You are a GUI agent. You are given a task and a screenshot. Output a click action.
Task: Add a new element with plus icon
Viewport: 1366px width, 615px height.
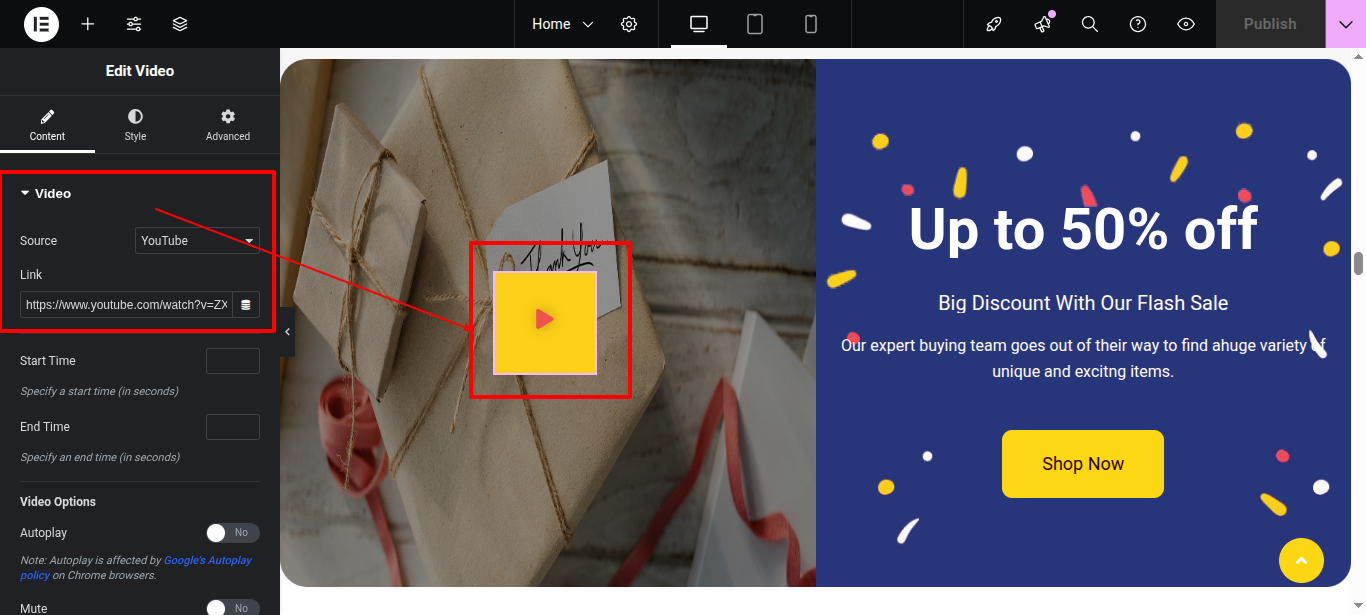(x=88, y=24)
